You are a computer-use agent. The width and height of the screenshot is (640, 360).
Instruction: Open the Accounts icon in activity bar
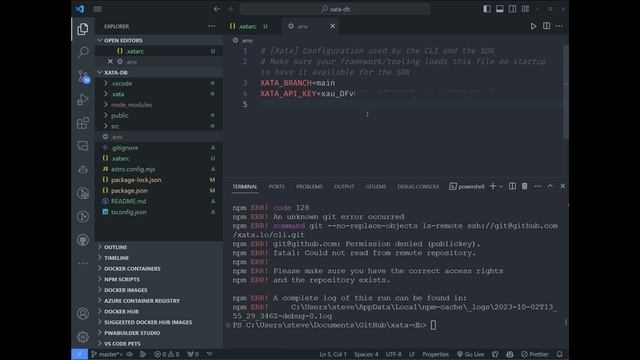pyautogui.click(x=83, y=313)
